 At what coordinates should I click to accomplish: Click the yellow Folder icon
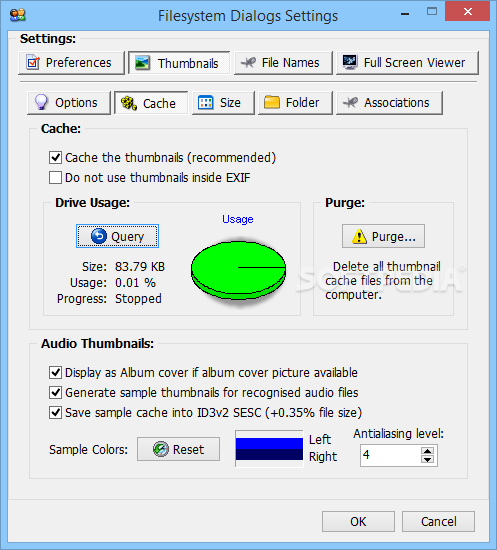click(272, 102)
